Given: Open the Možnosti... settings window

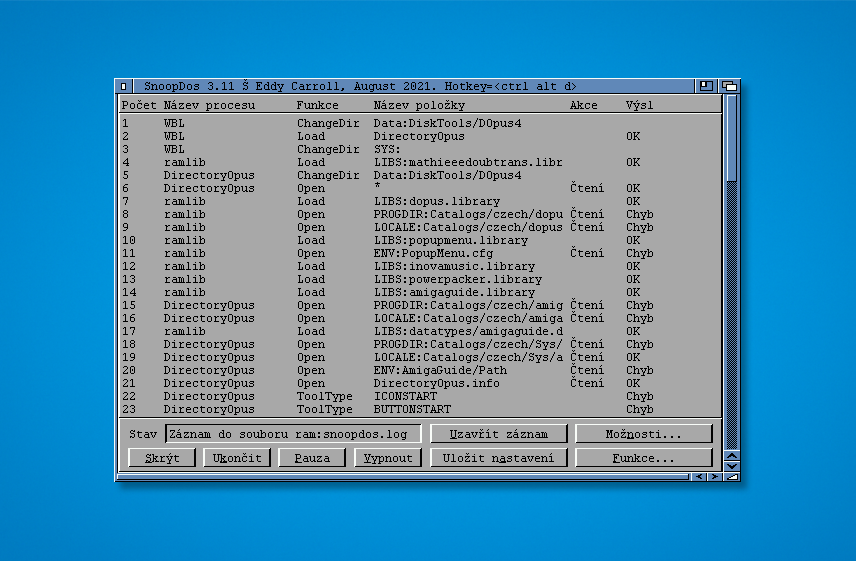Looking at the screenshot, I should 643,434.
